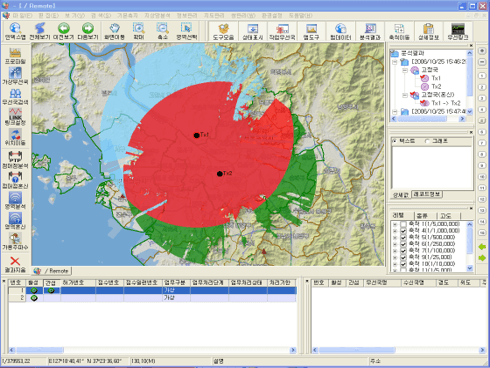Open the 검색(S) menu

pos(101,16)
